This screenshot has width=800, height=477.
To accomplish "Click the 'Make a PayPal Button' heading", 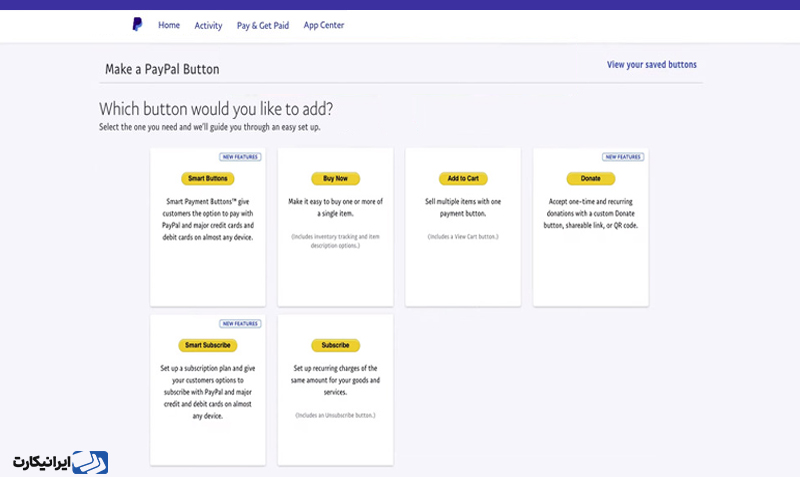I will pyautogui.click(x=162, y=69).
